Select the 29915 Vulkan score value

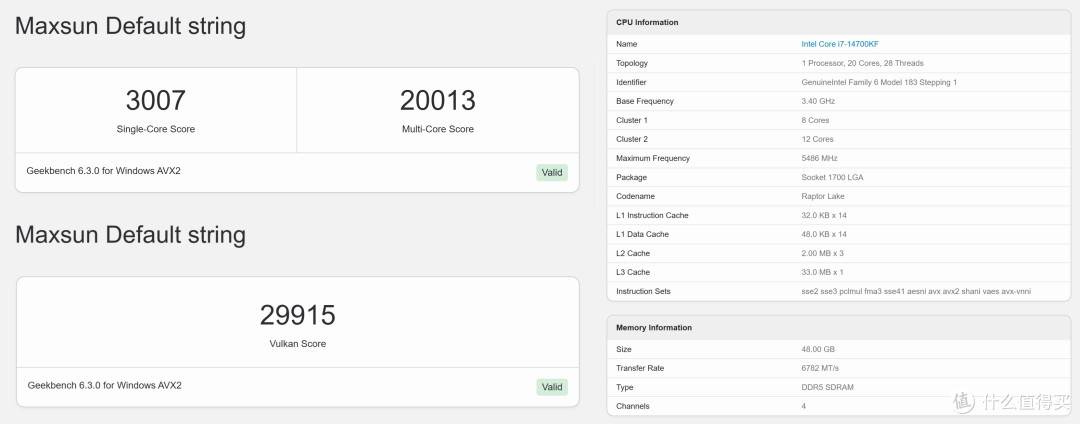tap(298, 315)
